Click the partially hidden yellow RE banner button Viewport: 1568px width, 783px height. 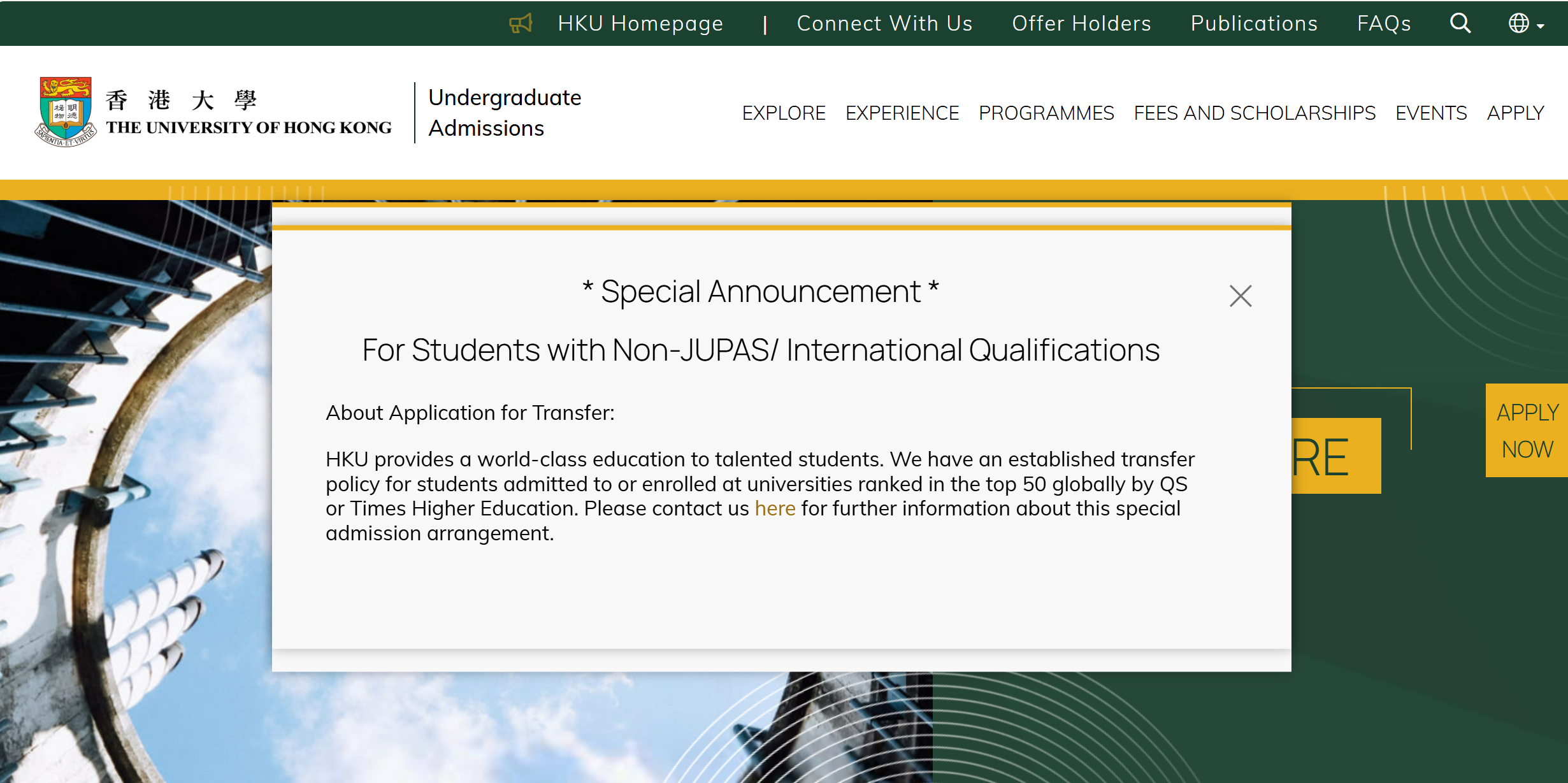coord(1335,456)
